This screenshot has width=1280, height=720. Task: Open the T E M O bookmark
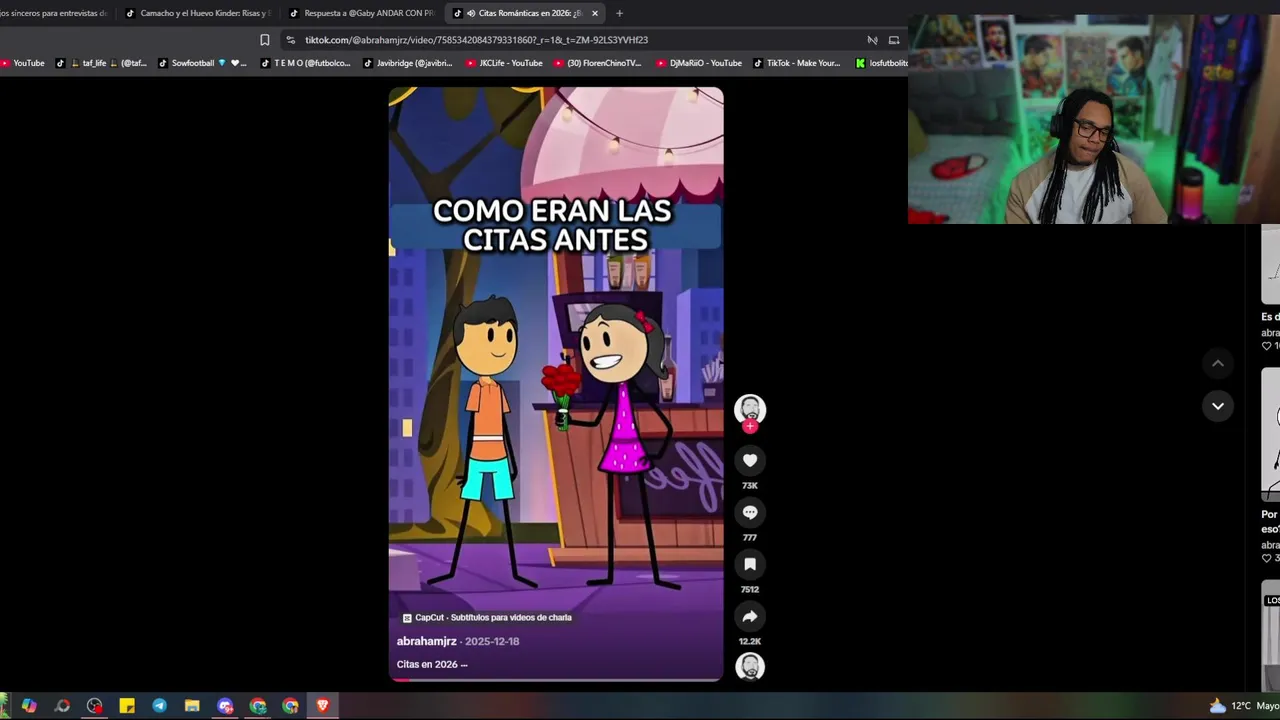(306, 63)
